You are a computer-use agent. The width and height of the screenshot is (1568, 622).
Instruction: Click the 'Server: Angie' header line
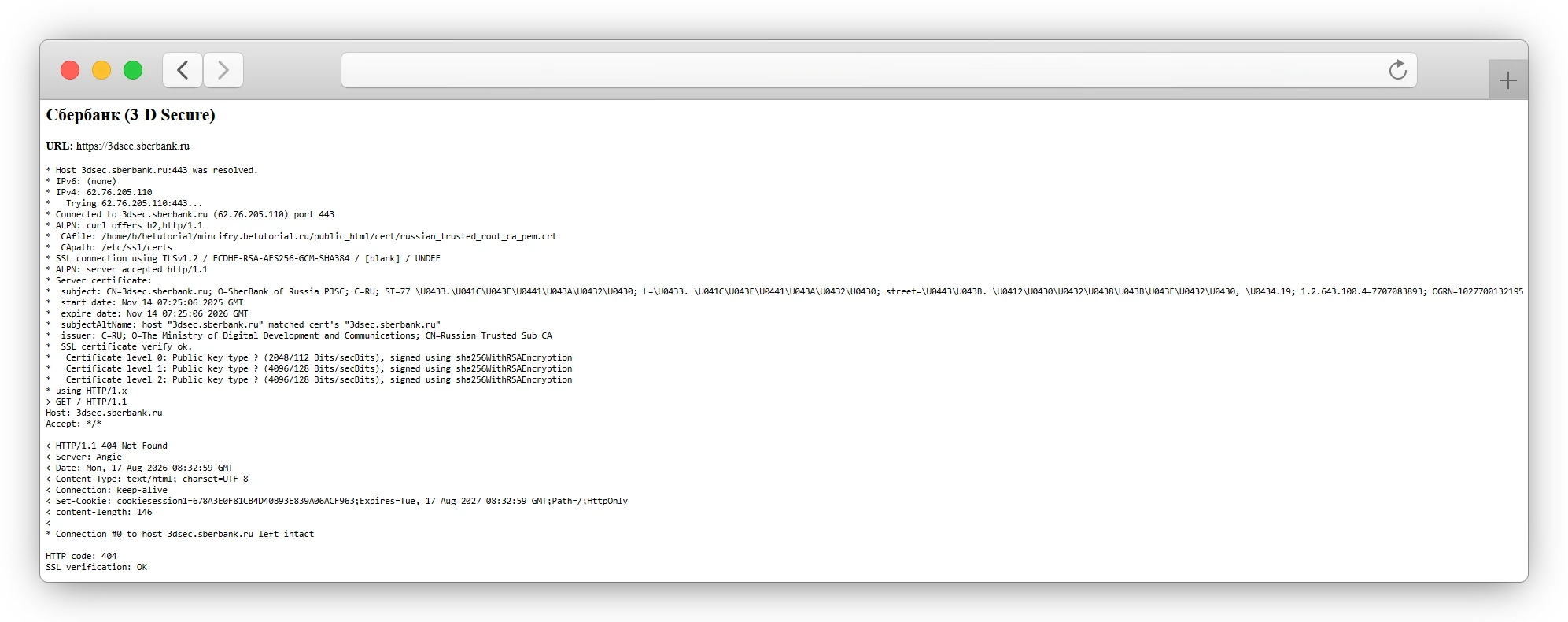(84, 457)
